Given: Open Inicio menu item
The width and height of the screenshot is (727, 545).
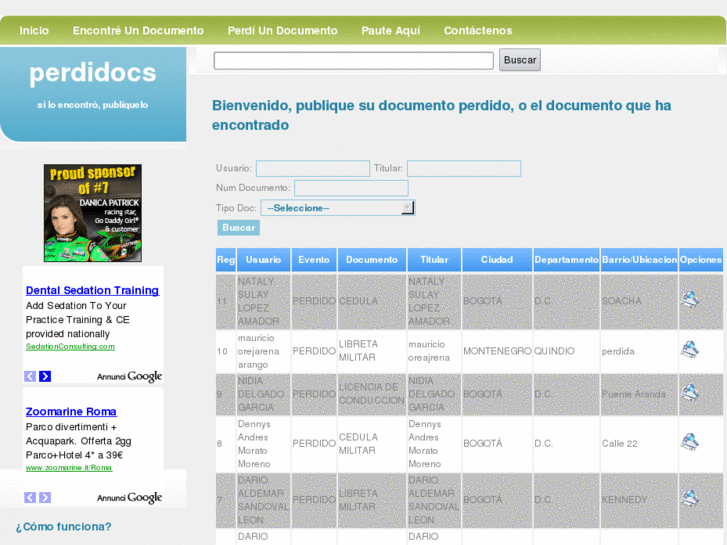Looking at the screenshot, I should click(x=34, y=31).
